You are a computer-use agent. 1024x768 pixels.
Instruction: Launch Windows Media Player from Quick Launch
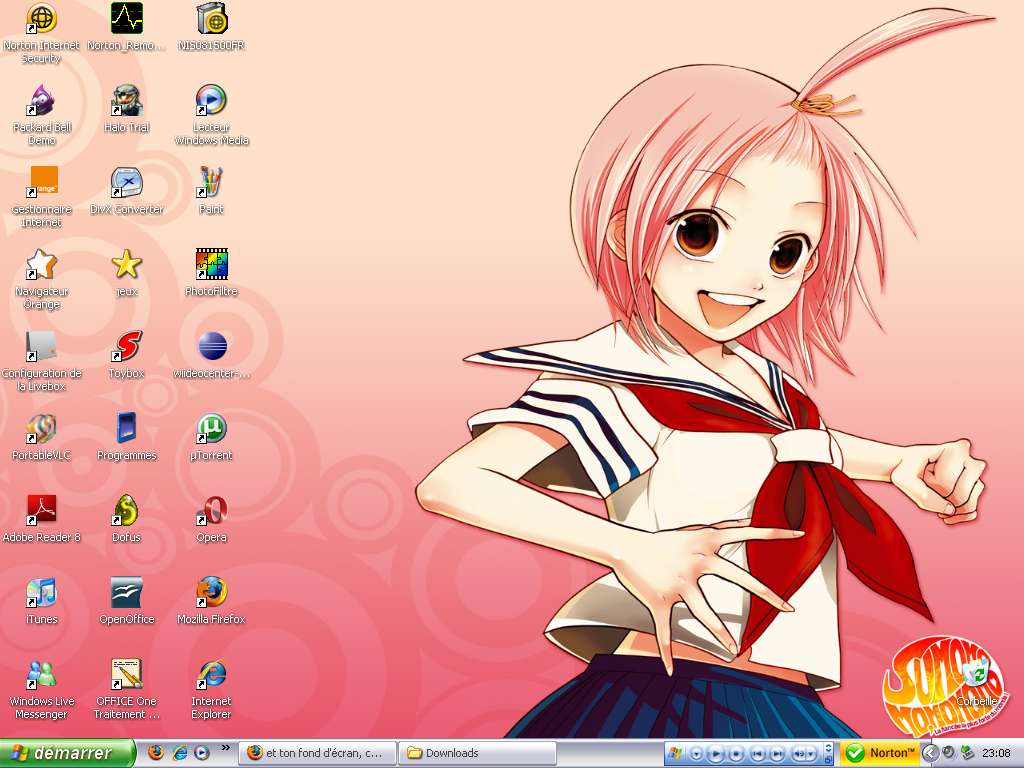pyautogui.click(x=202, y=752)
